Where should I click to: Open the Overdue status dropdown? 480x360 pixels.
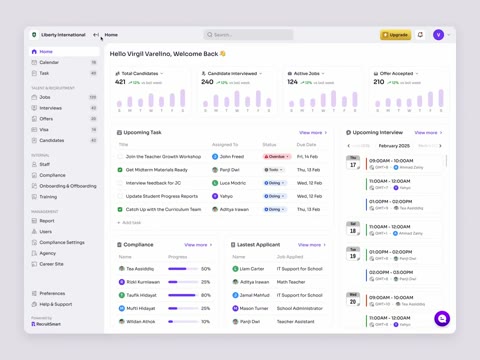point(277,156)
